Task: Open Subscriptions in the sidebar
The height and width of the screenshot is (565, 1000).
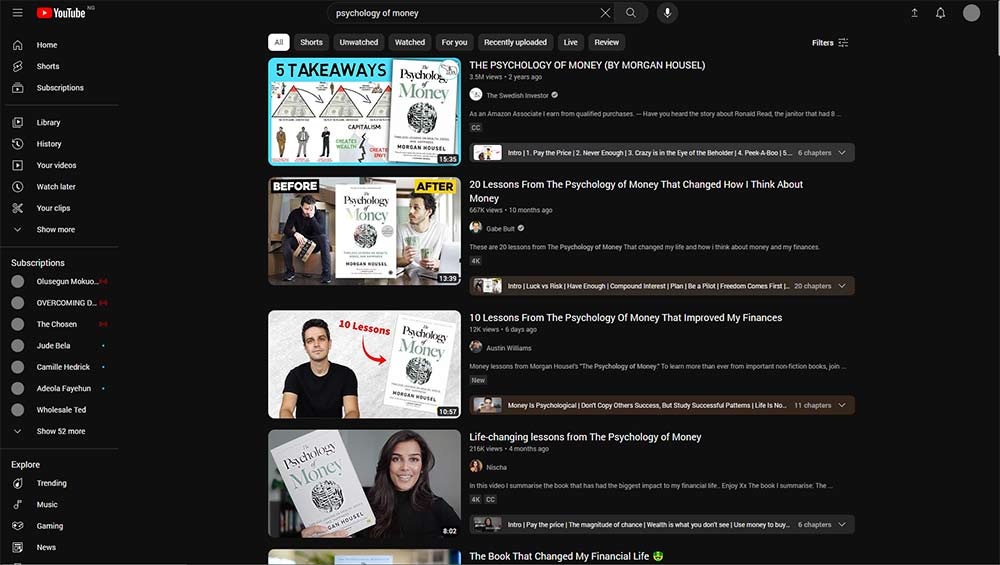Action: (x=62, y=87)
